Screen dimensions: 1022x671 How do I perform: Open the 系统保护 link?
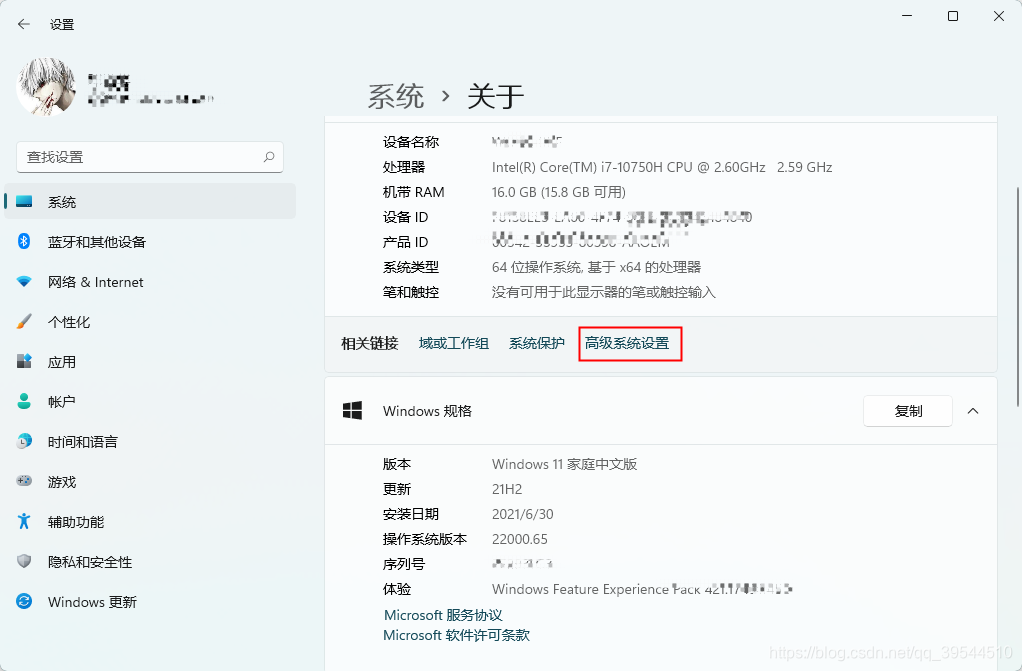[x=536, y=343]
